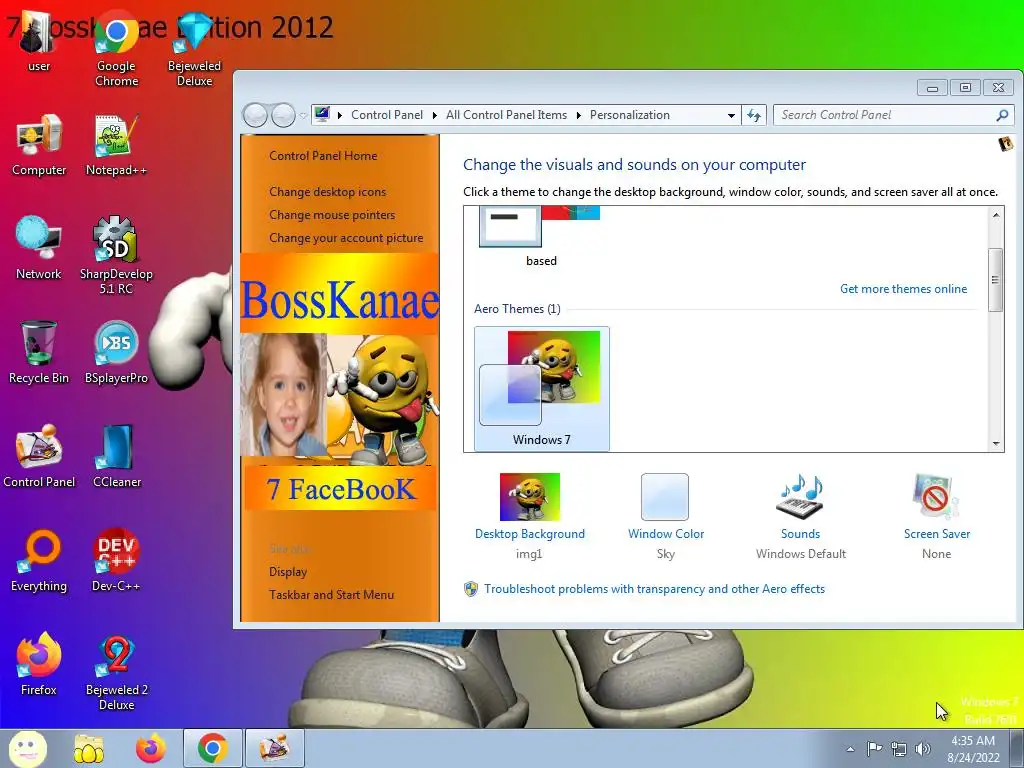Click the theme list scroll up arrow
1024x768 pixels.
click(996, 215)
